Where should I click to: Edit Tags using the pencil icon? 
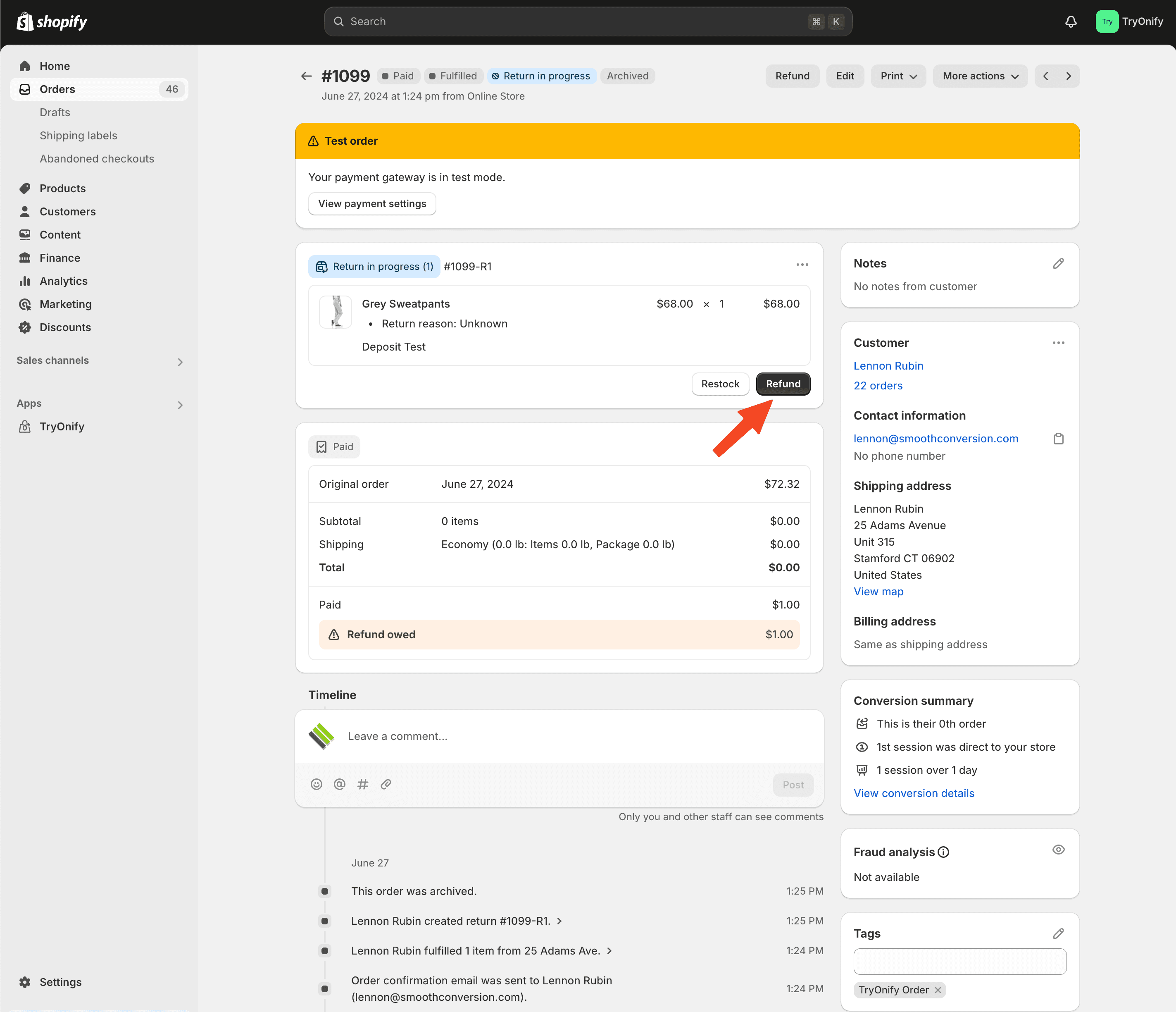(x=1058, y=933)
